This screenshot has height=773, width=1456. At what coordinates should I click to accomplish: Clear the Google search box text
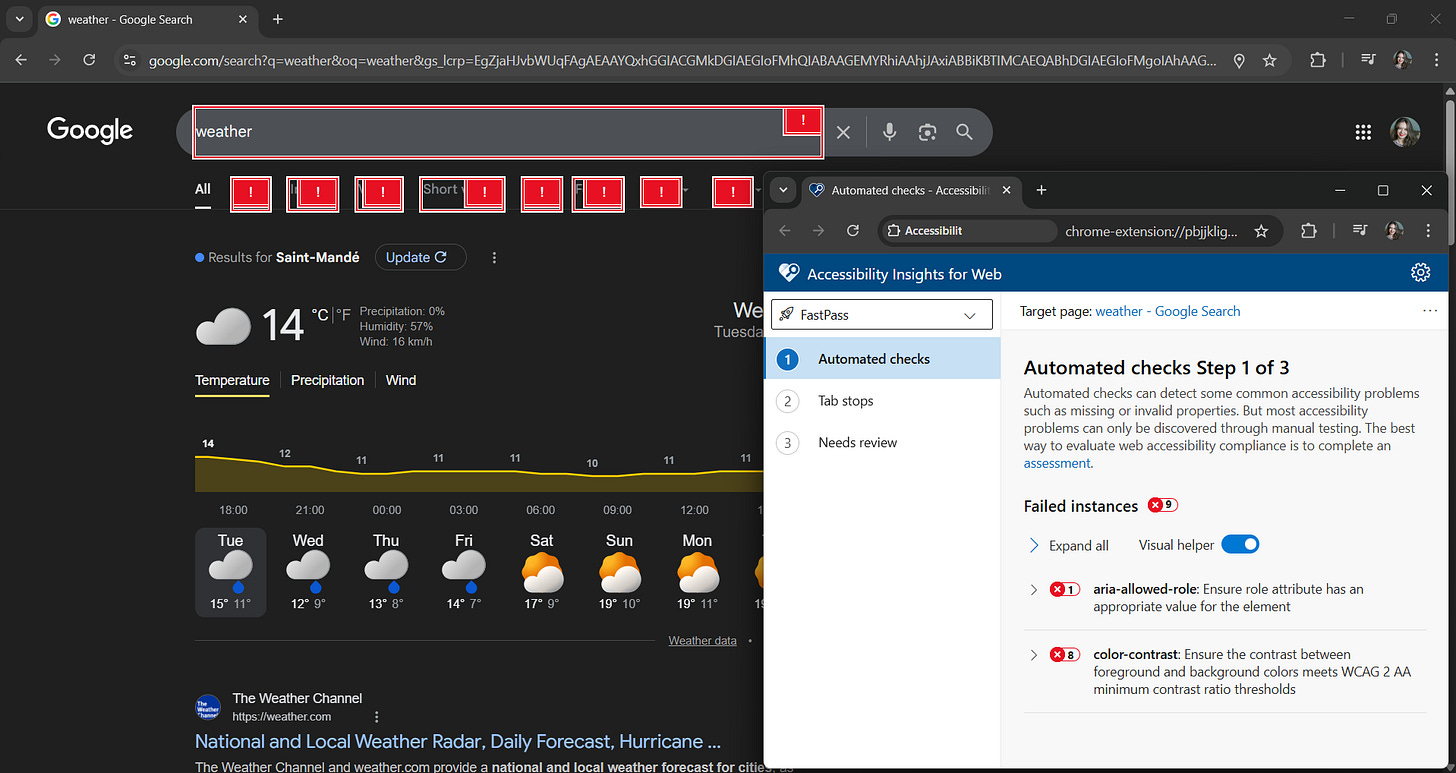point(843,132)
